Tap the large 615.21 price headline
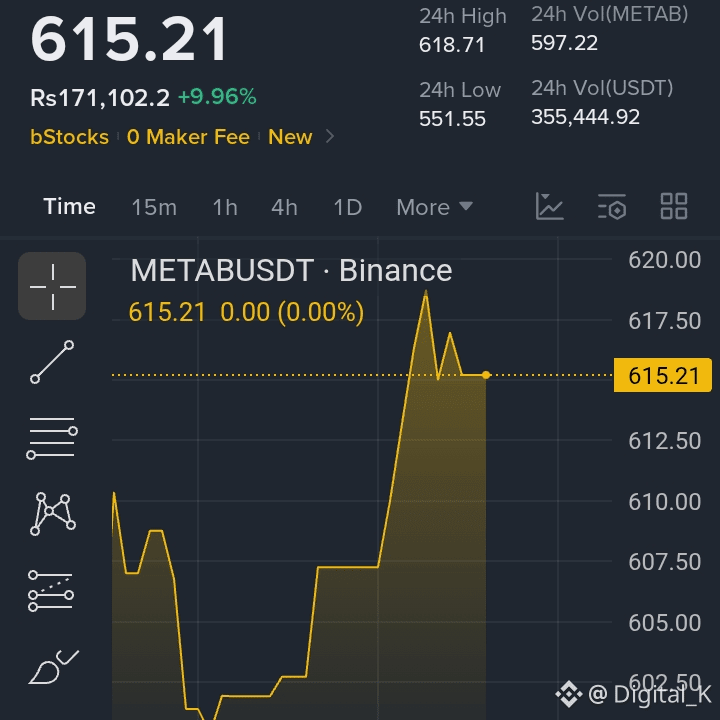The height and width of the screenshot is (720, 720). [x=129, y=39]
